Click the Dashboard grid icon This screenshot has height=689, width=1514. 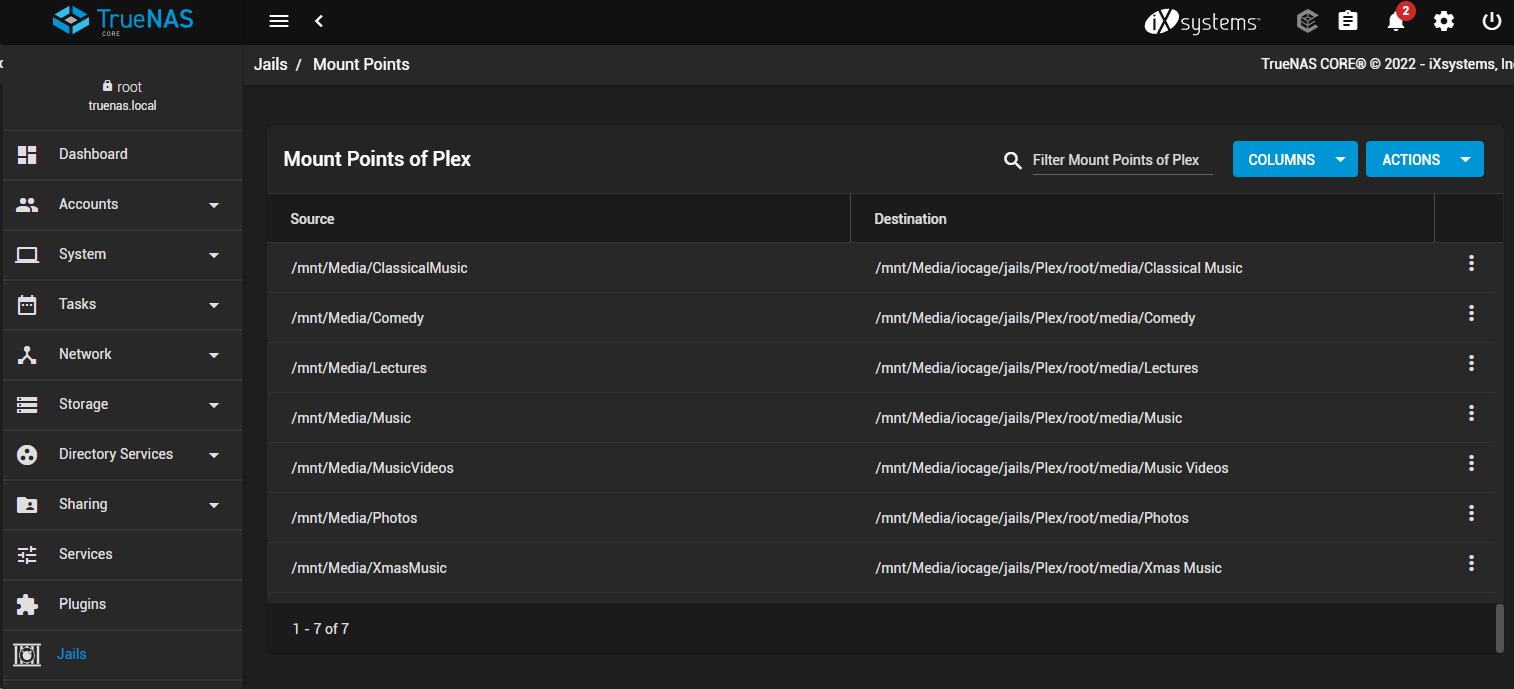[27, 154]
